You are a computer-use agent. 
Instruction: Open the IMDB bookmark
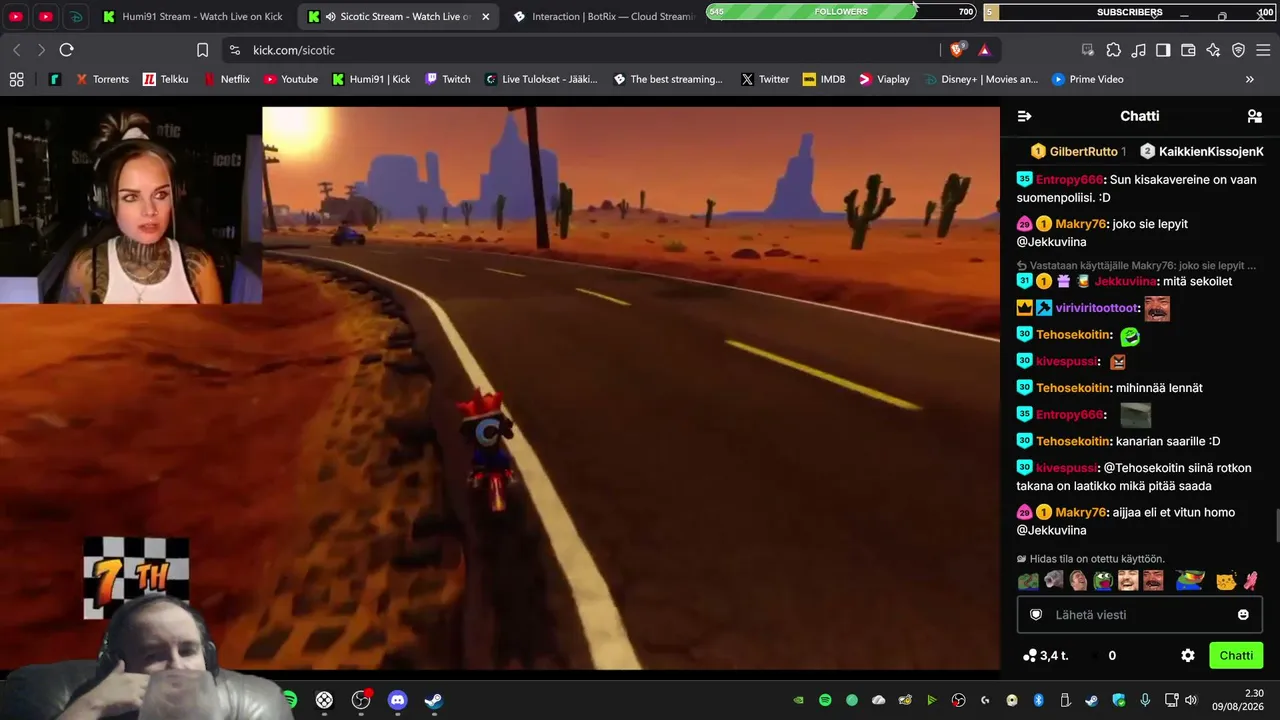[823, 79]
